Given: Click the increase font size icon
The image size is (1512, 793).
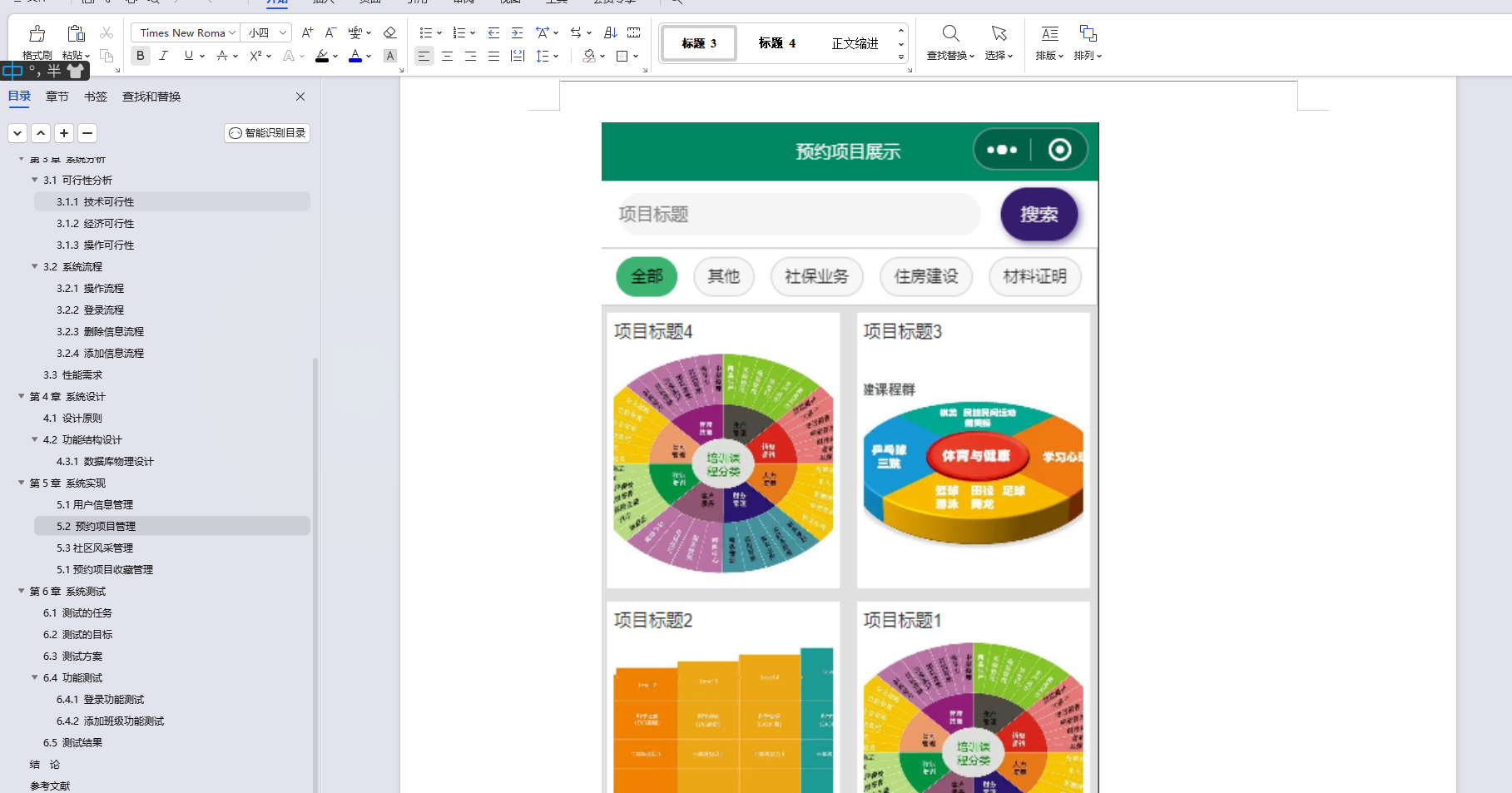Looking at the screenshot, I should click(x=307, y=32).
